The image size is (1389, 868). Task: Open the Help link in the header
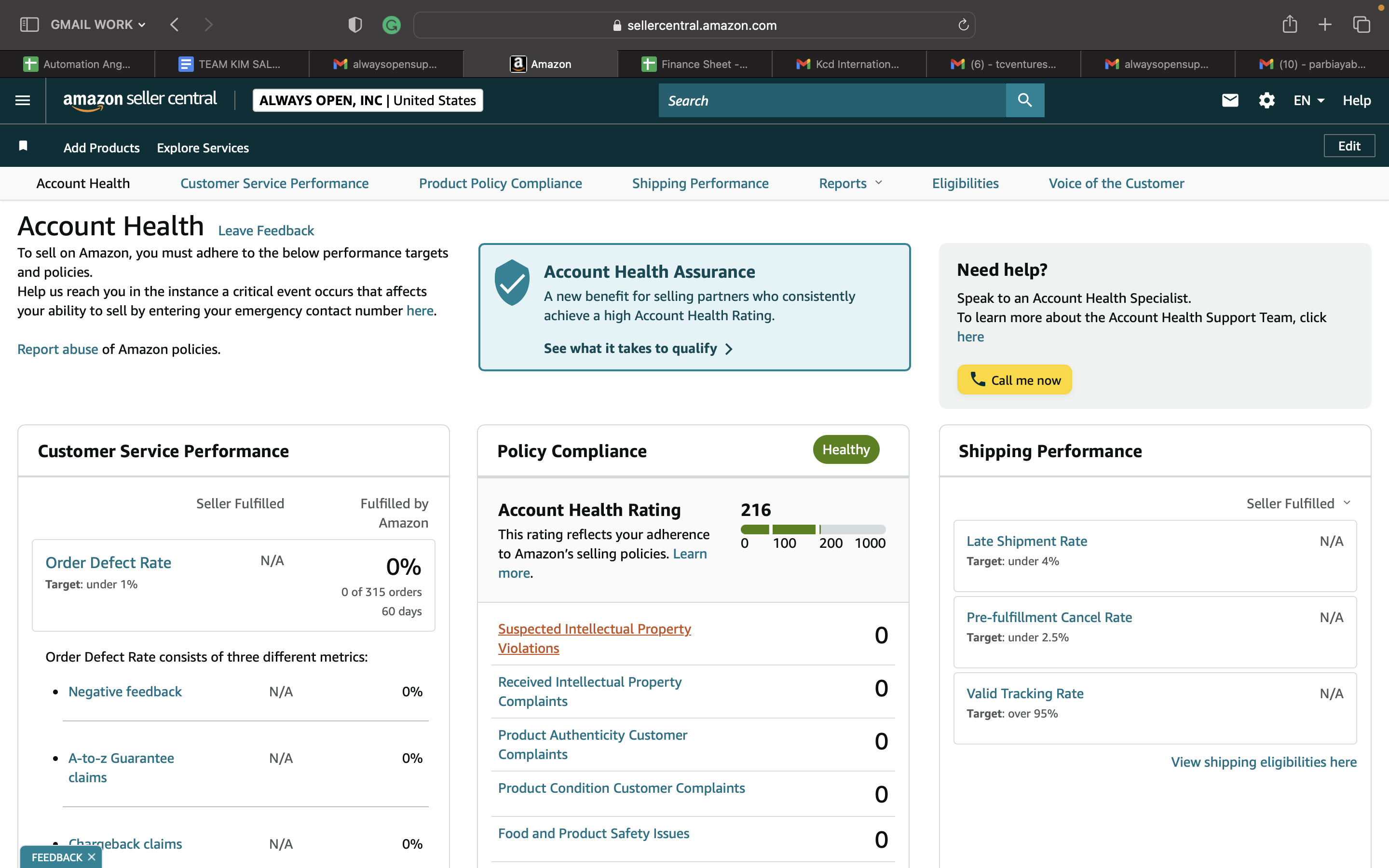(1357, 100)
